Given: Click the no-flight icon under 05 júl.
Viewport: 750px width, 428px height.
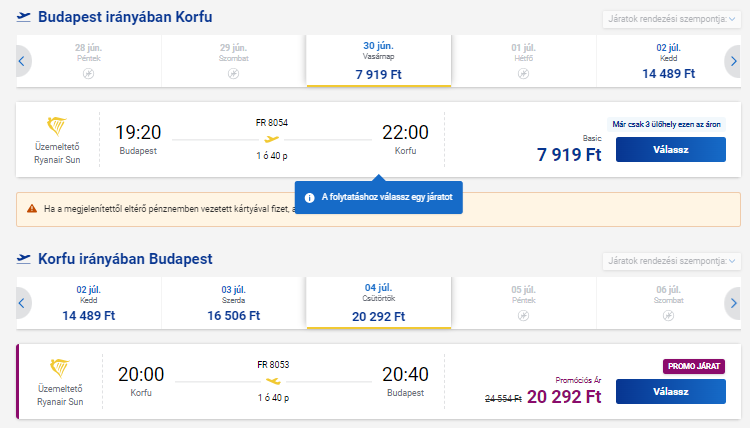Looking at the screenshot, I should pyautogui.click(x=523, y=316).
